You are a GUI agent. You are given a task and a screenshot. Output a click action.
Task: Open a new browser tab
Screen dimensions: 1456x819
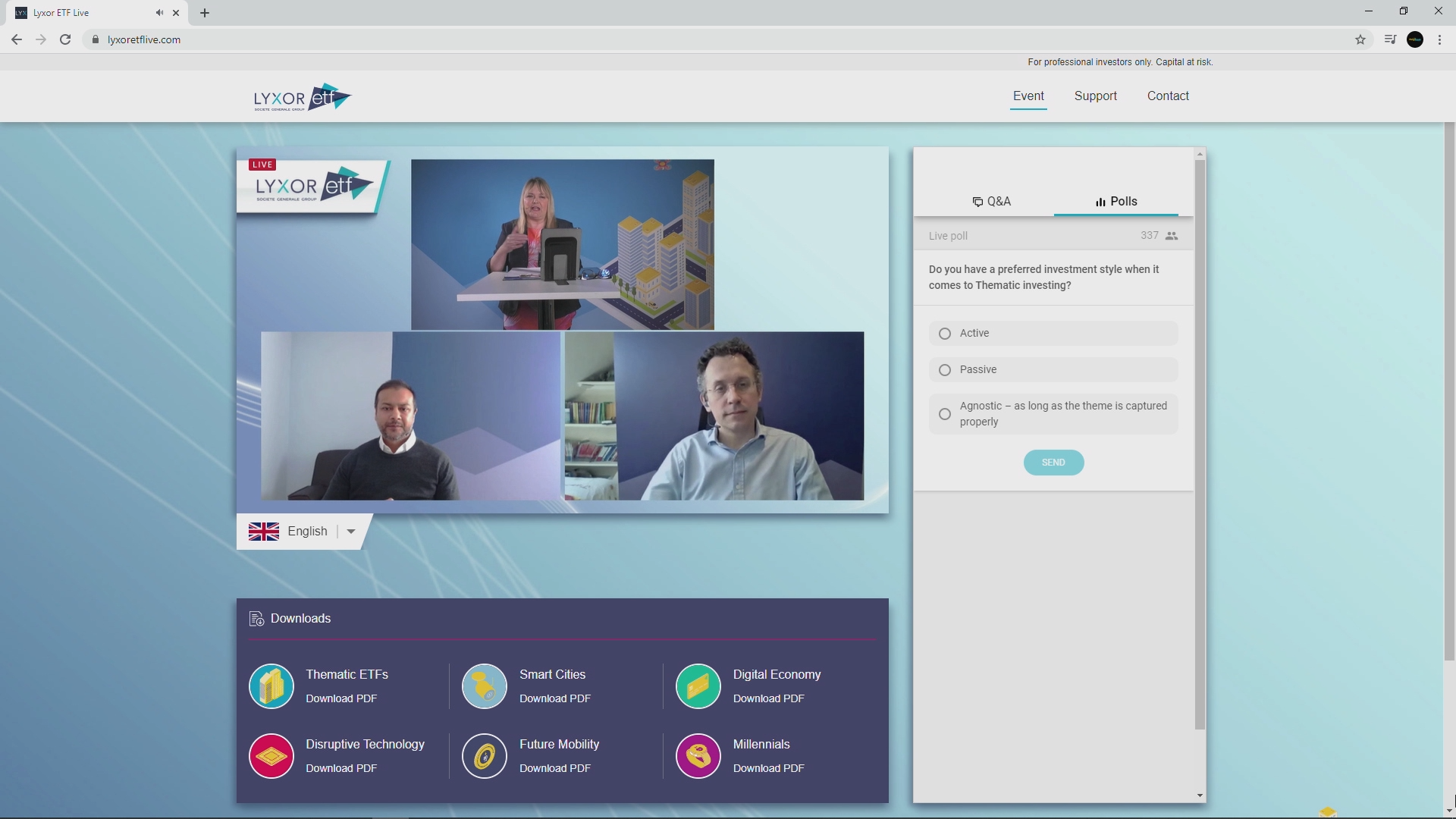click(x=205, y=13)
